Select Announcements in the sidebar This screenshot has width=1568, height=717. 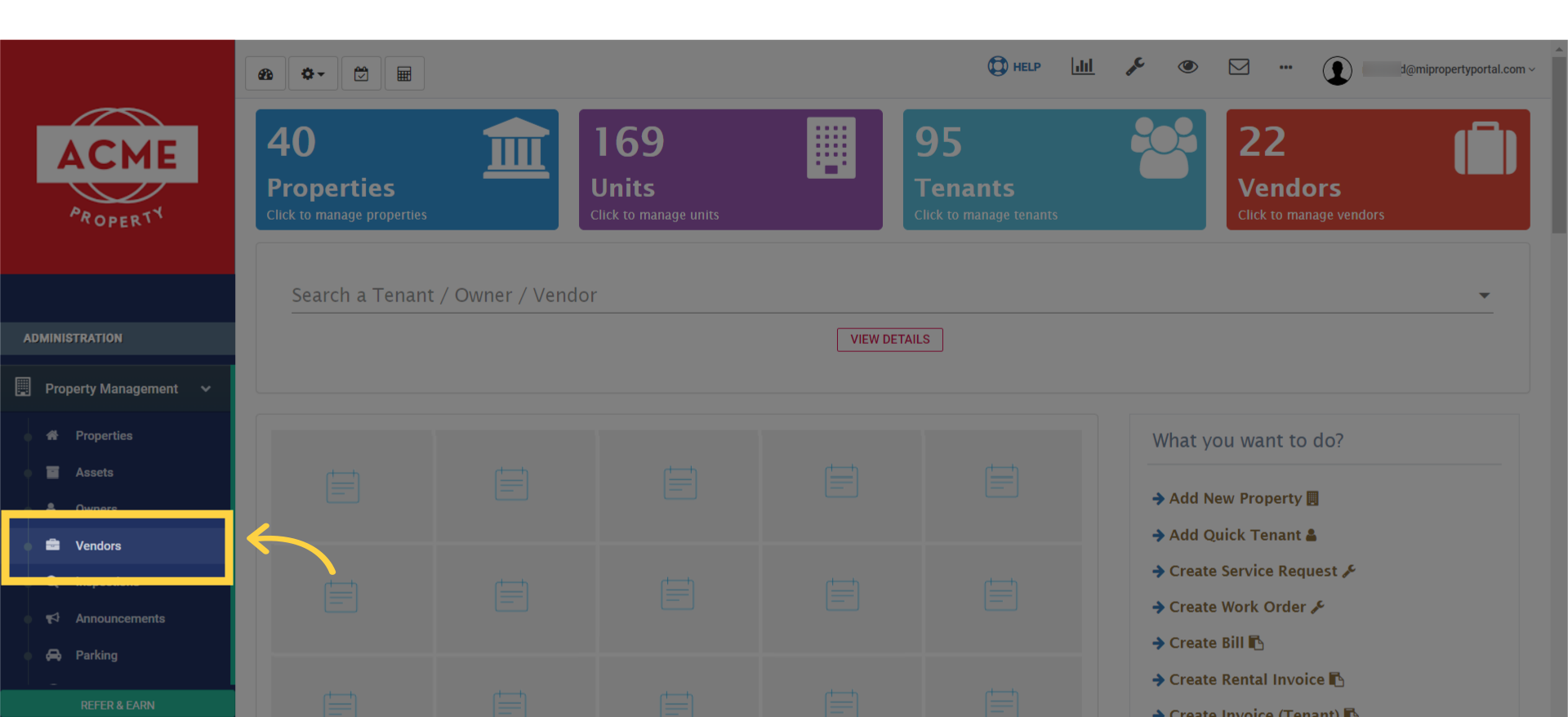click(120, 619)
